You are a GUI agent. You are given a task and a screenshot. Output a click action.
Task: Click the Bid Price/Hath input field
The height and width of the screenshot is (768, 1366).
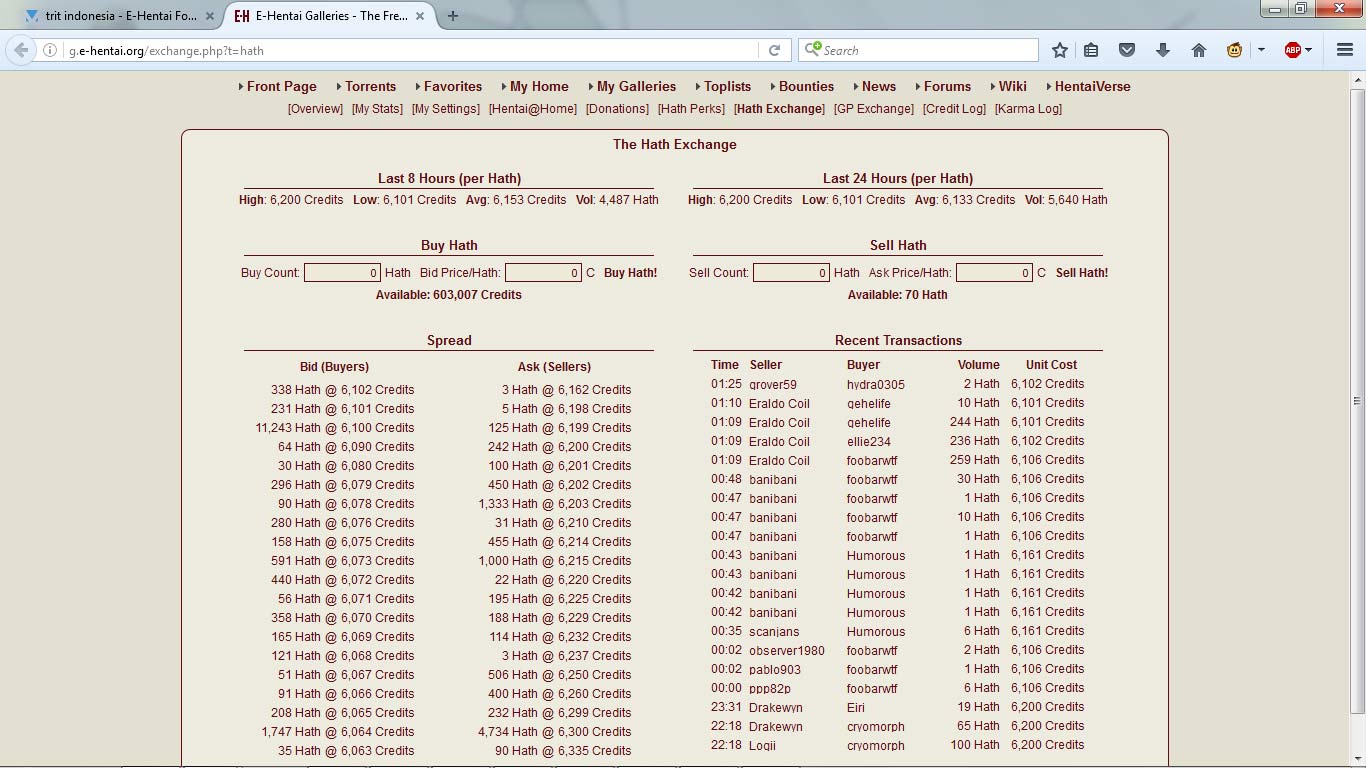pos(543,273)
